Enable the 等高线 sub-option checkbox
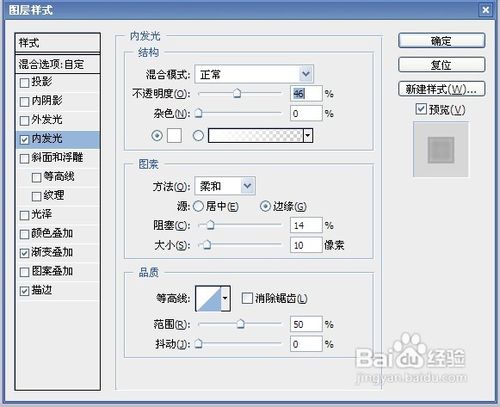 pos(36,177)
